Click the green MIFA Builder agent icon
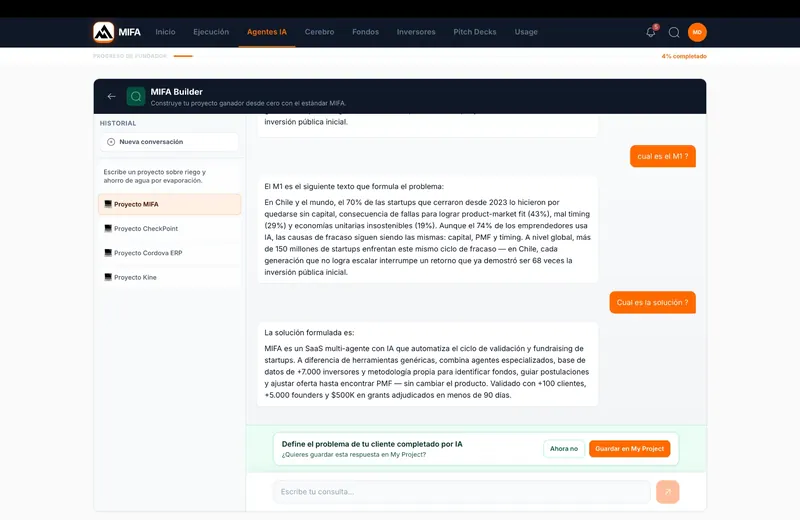 click(136, 96)
